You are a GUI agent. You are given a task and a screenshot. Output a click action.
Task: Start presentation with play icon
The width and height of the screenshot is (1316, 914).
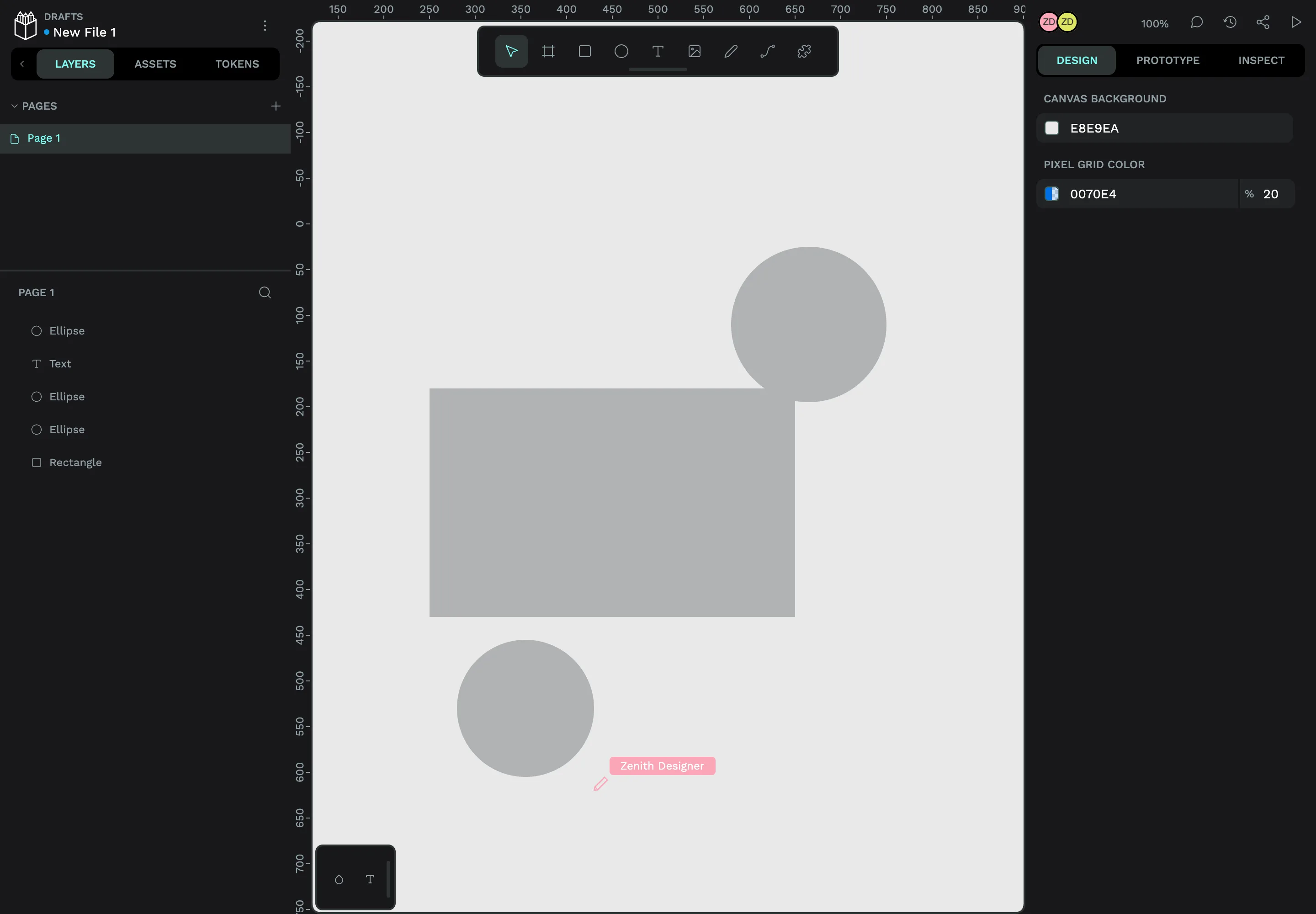pos(1296,22)
